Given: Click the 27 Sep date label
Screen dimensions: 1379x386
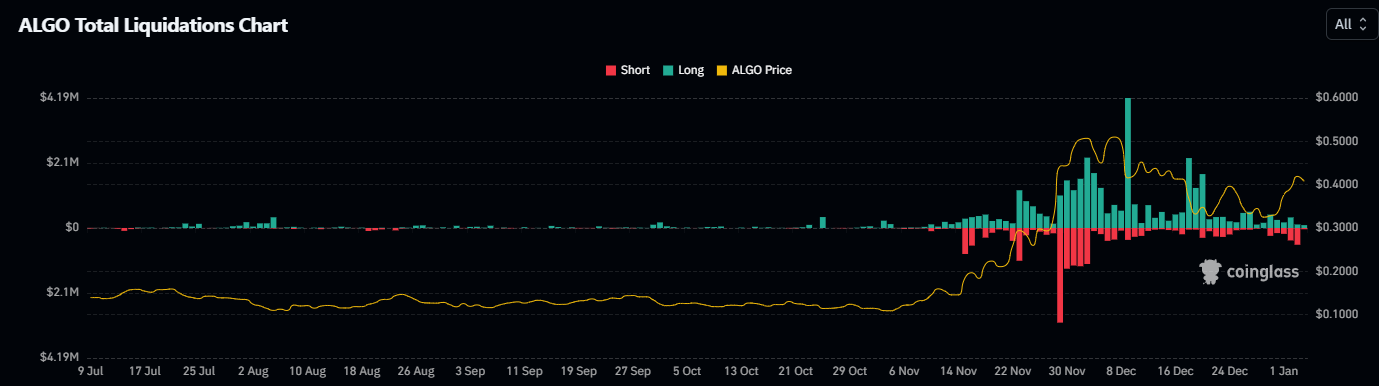Looking at the screenshot, I should pos(633,371).
